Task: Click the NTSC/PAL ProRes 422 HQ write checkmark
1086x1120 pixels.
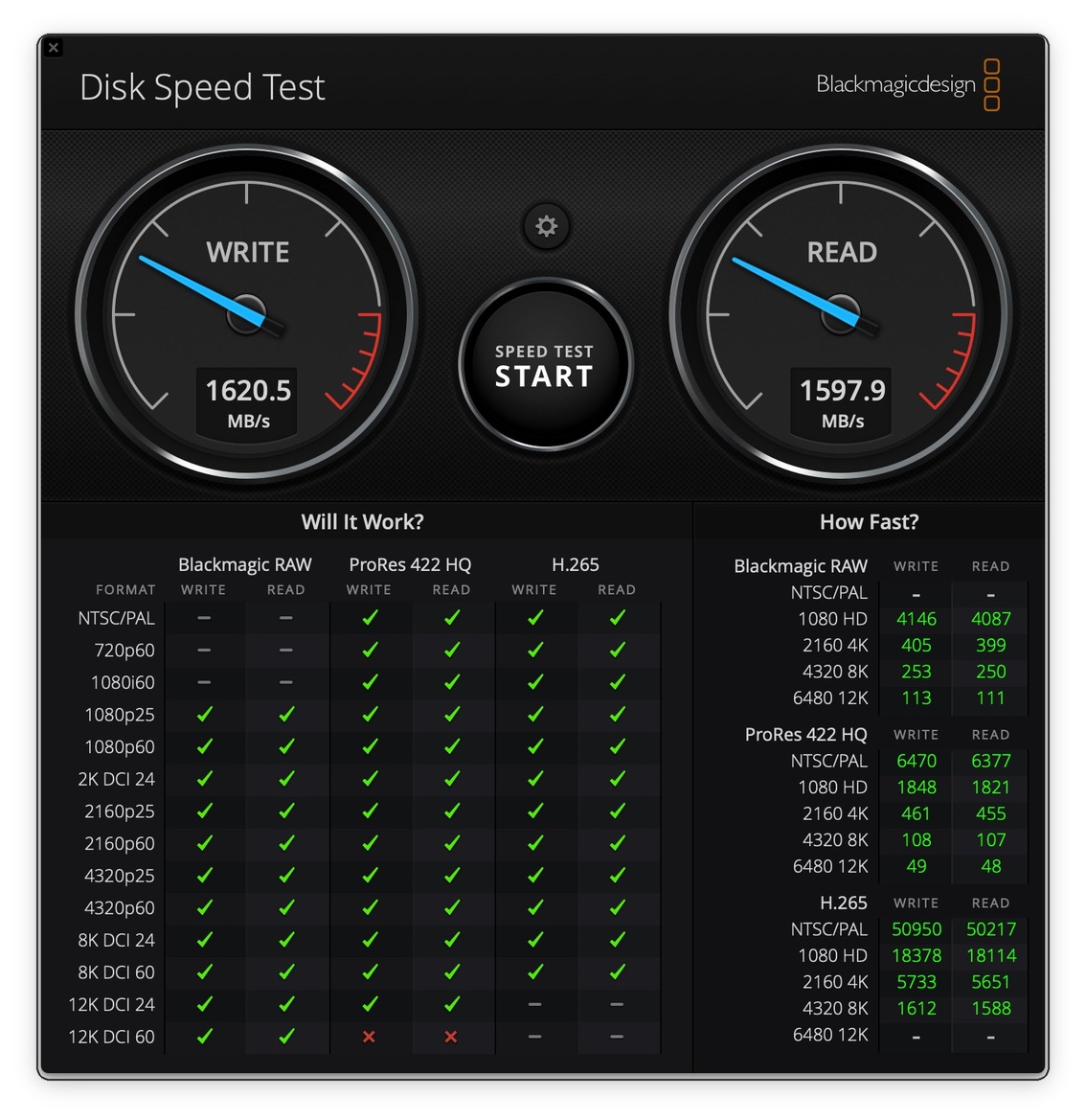Action: (x=369, y=617)
